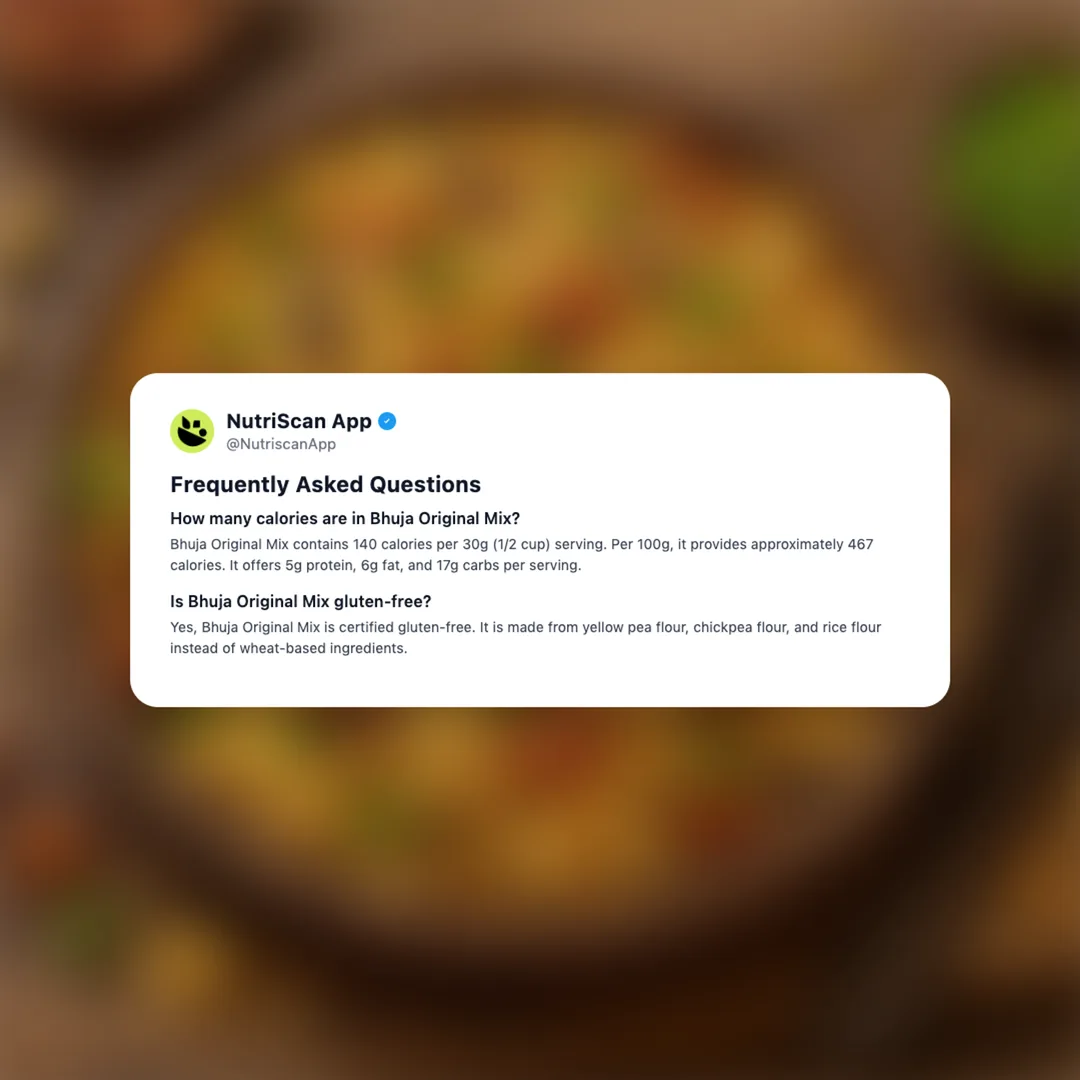The image size is (1080, 1080).
Task: Click the 'wheat-based ingredients' text
Action: point(322,649)
